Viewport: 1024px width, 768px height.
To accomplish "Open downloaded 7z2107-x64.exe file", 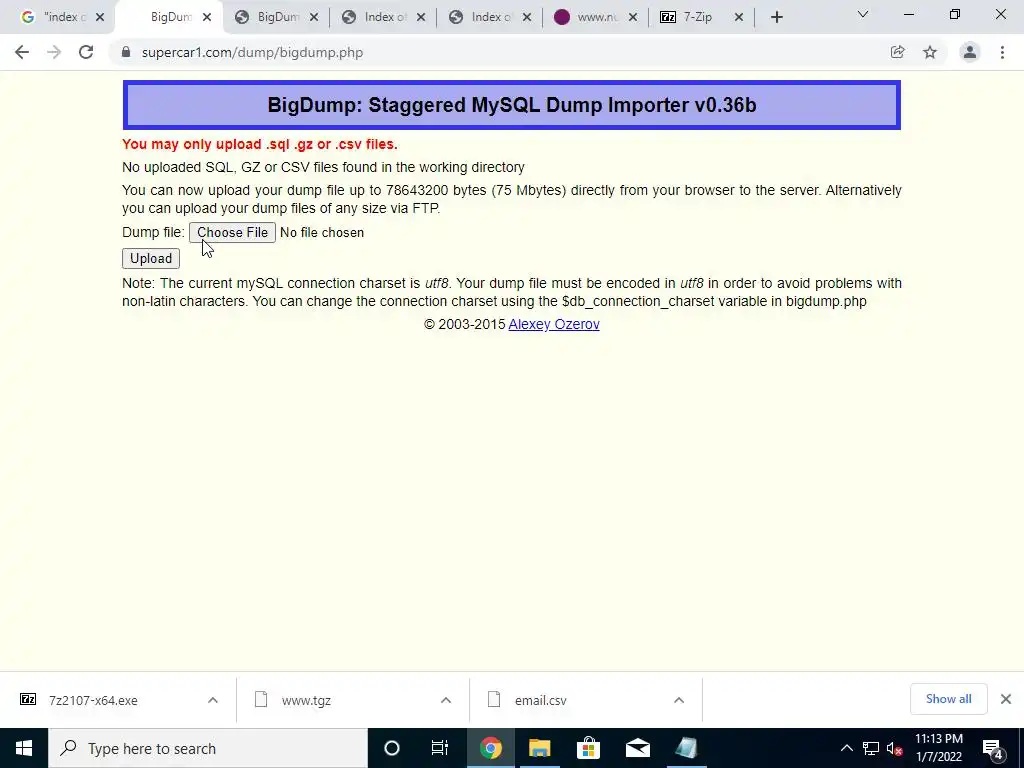I will (x=93, y=700).
